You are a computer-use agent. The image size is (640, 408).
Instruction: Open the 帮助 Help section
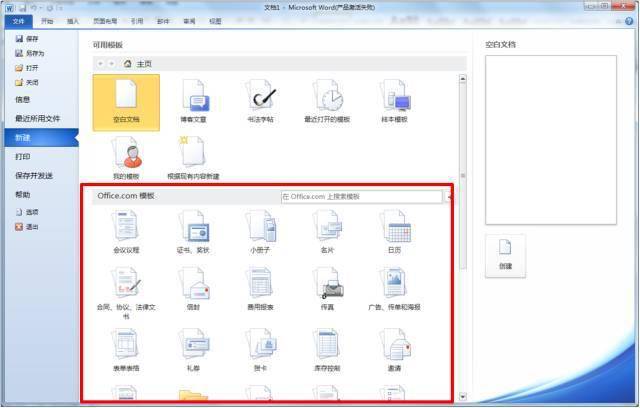point(22,195)
